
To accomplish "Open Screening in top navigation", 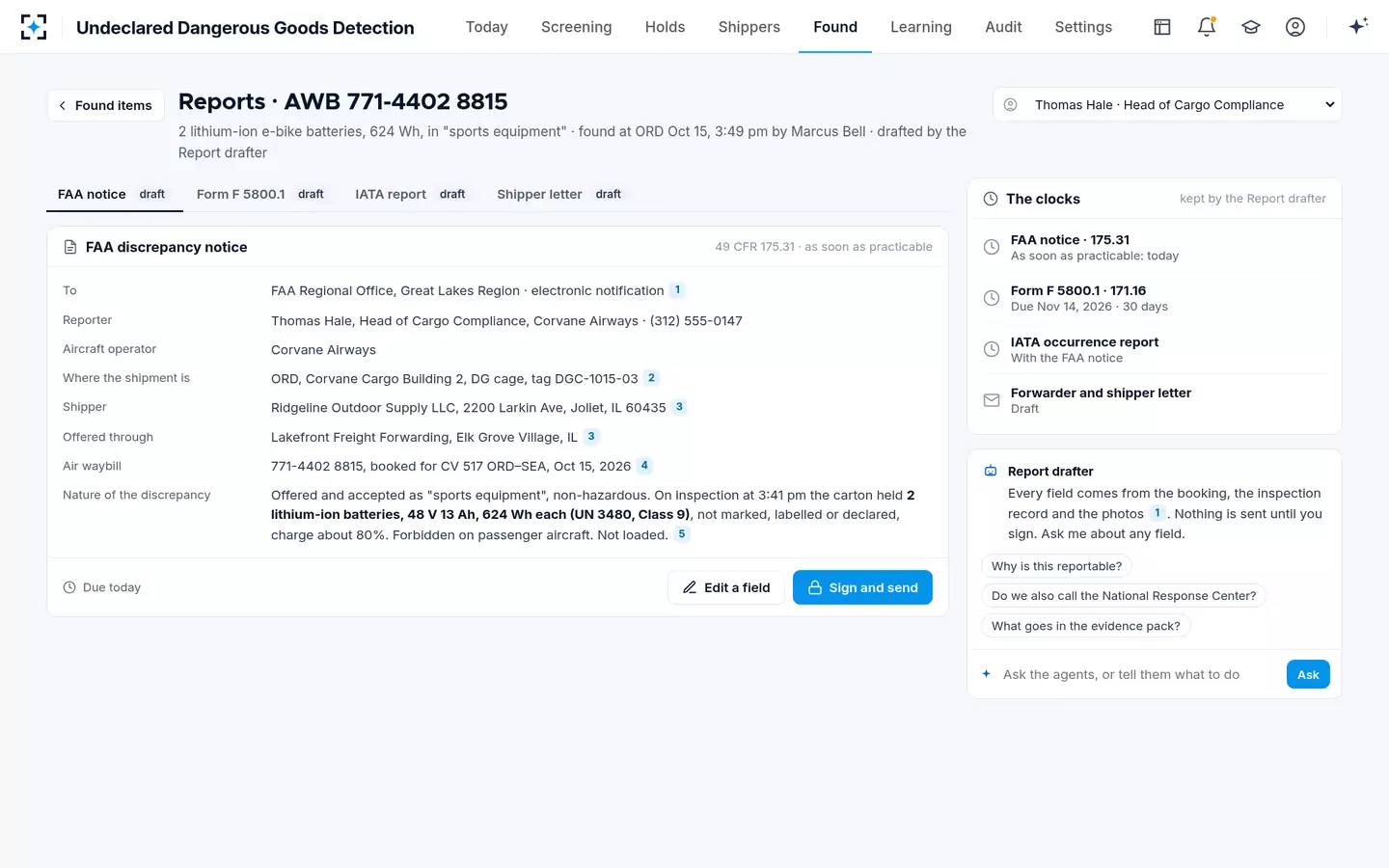I will (577, 27).
